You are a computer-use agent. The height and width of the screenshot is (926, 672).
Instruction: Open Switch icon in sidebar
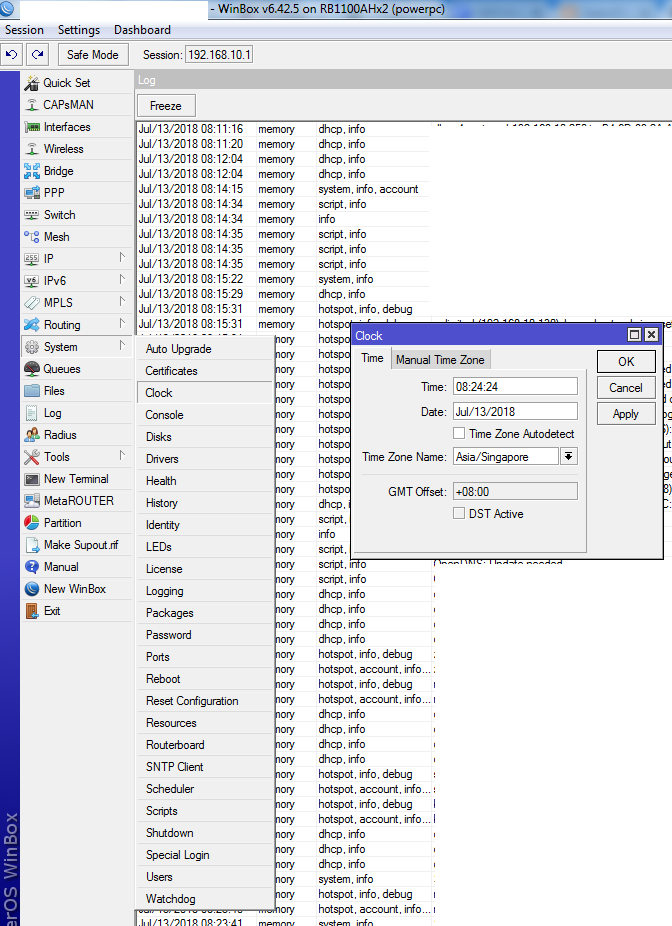click(31, 215)
